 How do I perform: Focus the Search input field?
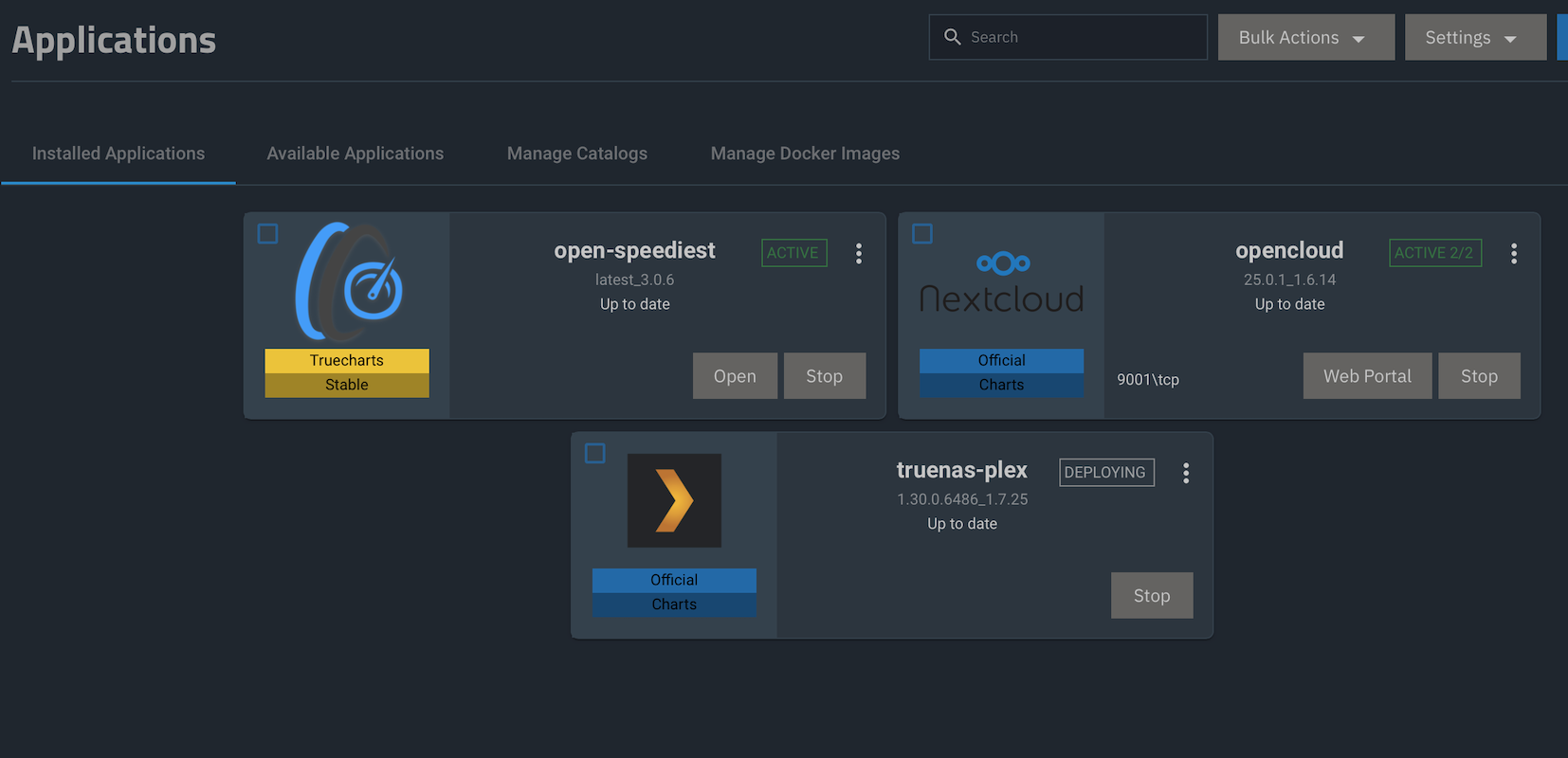pos(1081,37)
